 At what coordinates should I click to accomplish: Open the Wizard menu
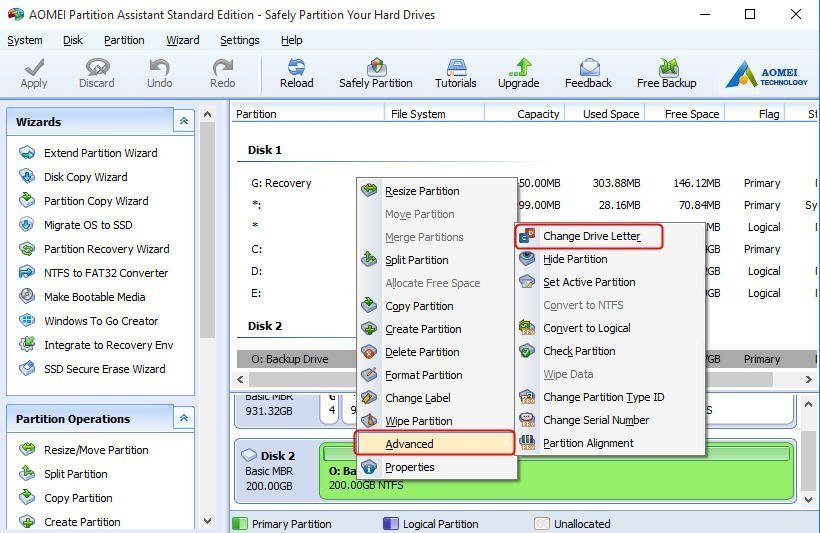pyautogui.click(x=183, y=40)
